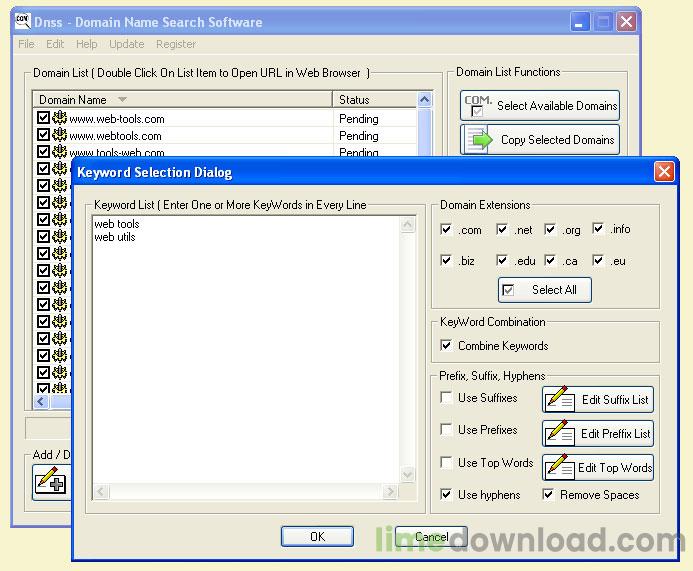Image resolution: width=693 pixels, height=571 pixels.
Task: Open the File menu
Action: [x=26, y=44]
